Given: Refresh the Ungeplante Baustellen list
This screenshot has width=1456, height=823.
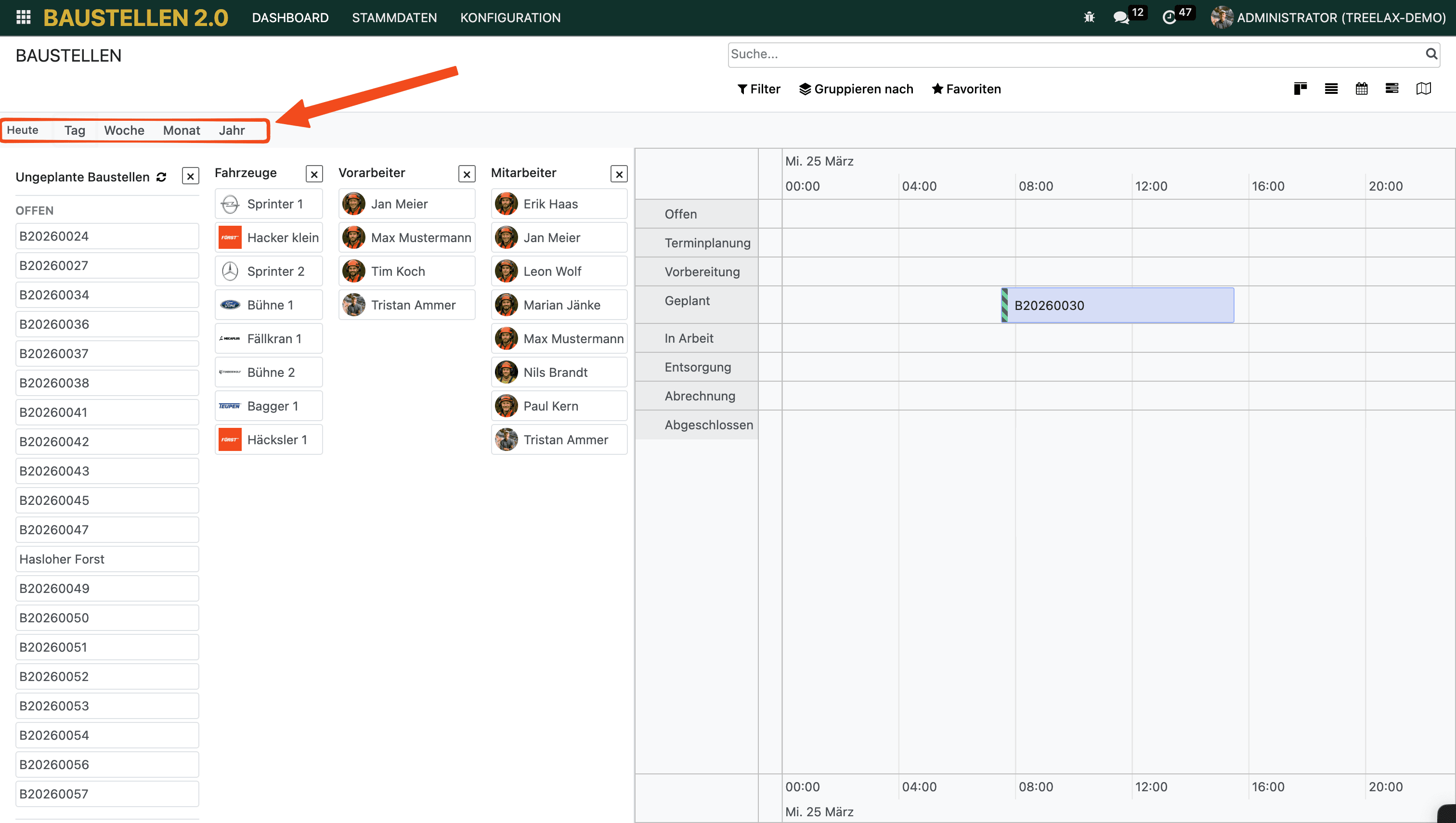Looking at the screenshot, I should click(161, 177).
